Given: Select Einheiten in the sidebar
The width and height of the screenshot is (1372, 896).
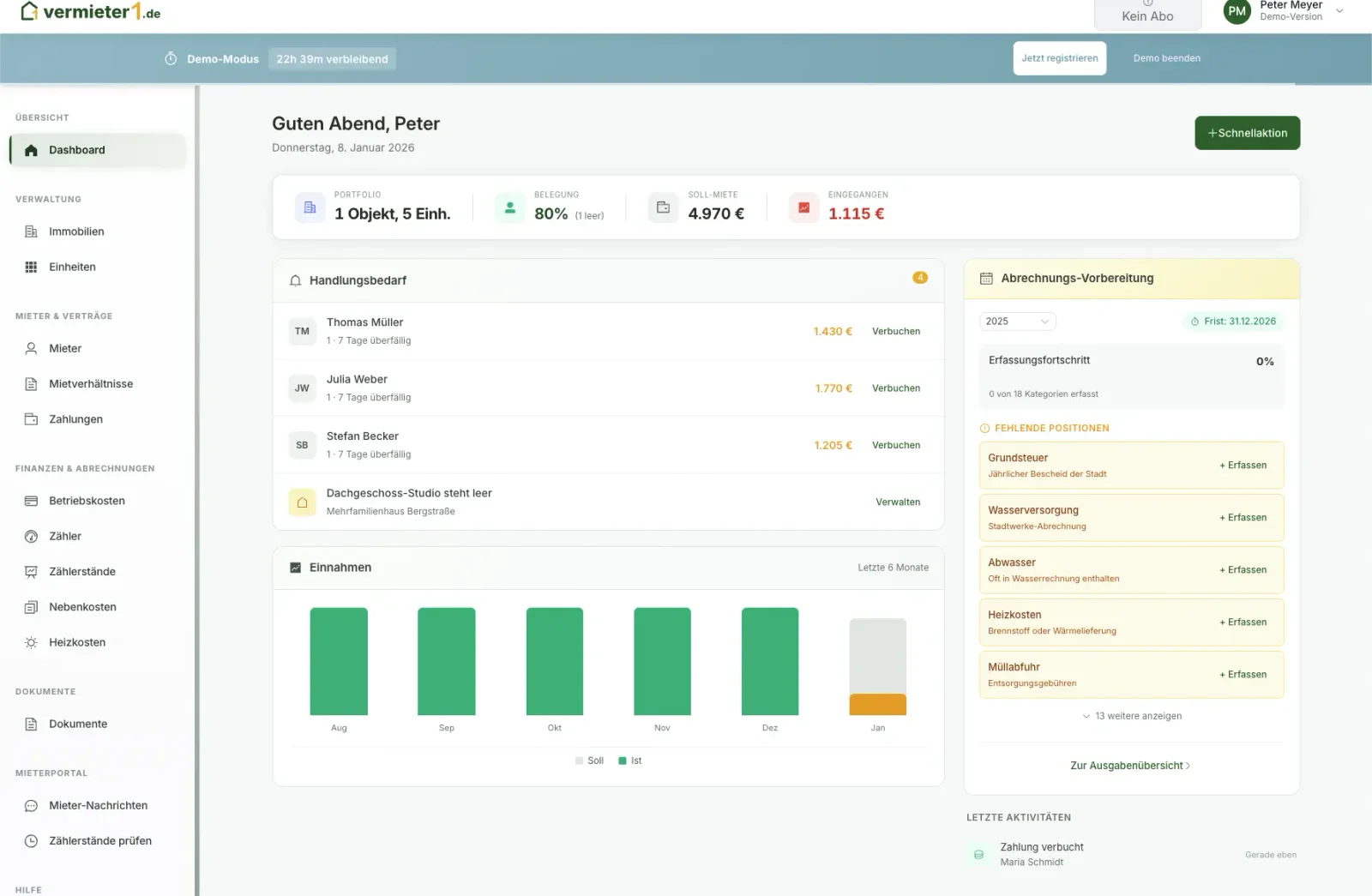Looking at the screenshot, I should click(x=72, y=266).
